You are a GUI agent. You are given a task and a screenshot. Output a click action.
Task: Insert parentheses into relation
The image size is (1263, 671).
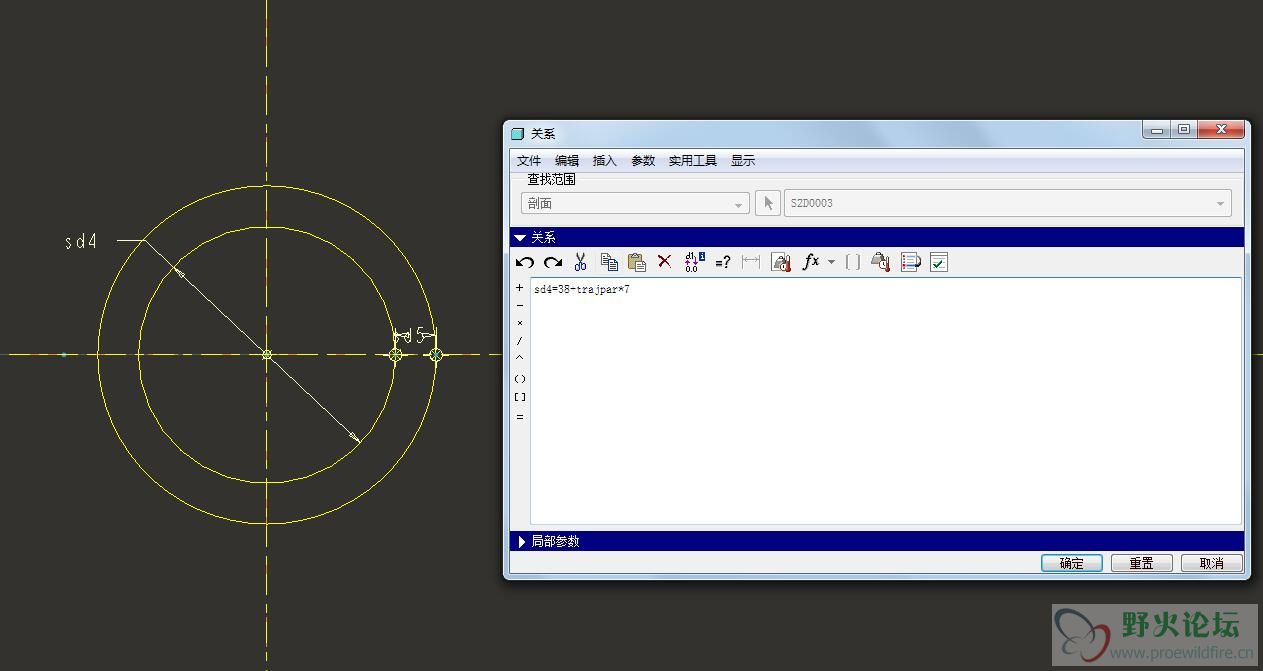(520, 379)
